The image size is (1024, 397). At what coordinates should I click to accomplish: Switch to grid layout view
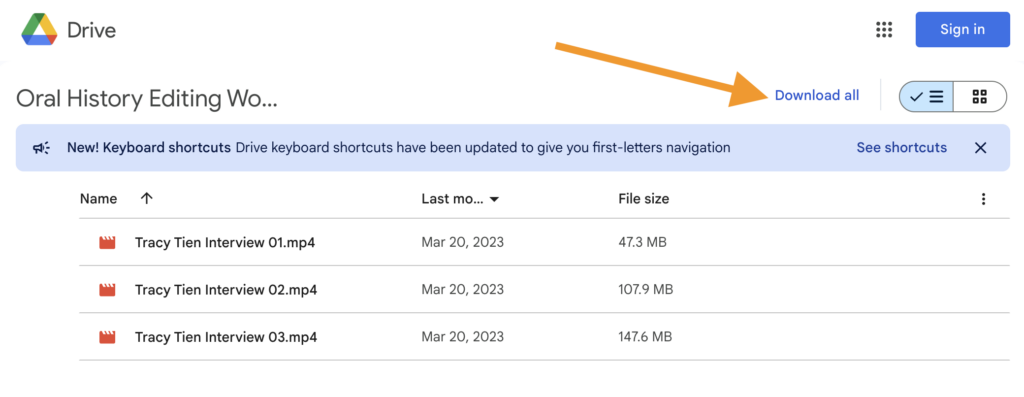tap(980, 97)
